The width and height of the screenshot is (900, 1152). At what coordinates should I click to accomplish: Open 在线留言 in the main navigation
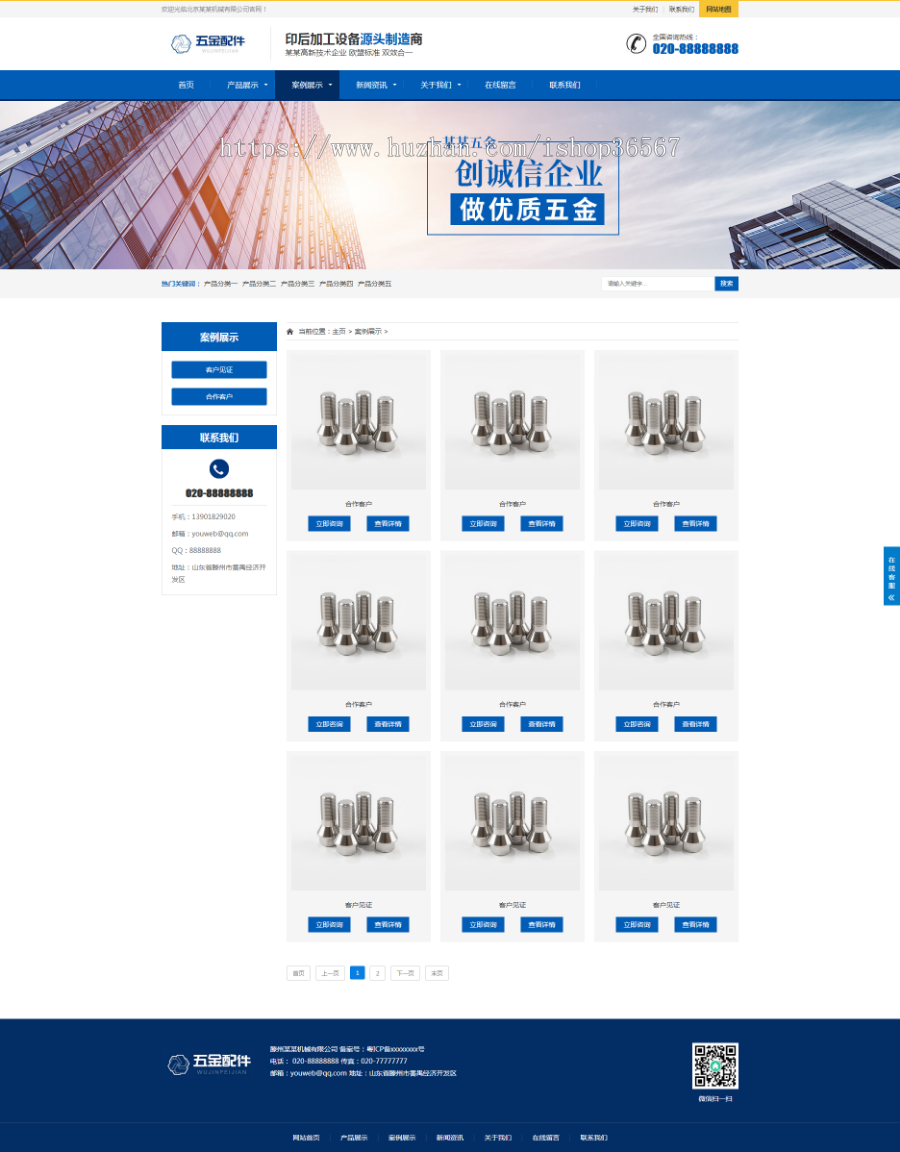pos(500,85)
